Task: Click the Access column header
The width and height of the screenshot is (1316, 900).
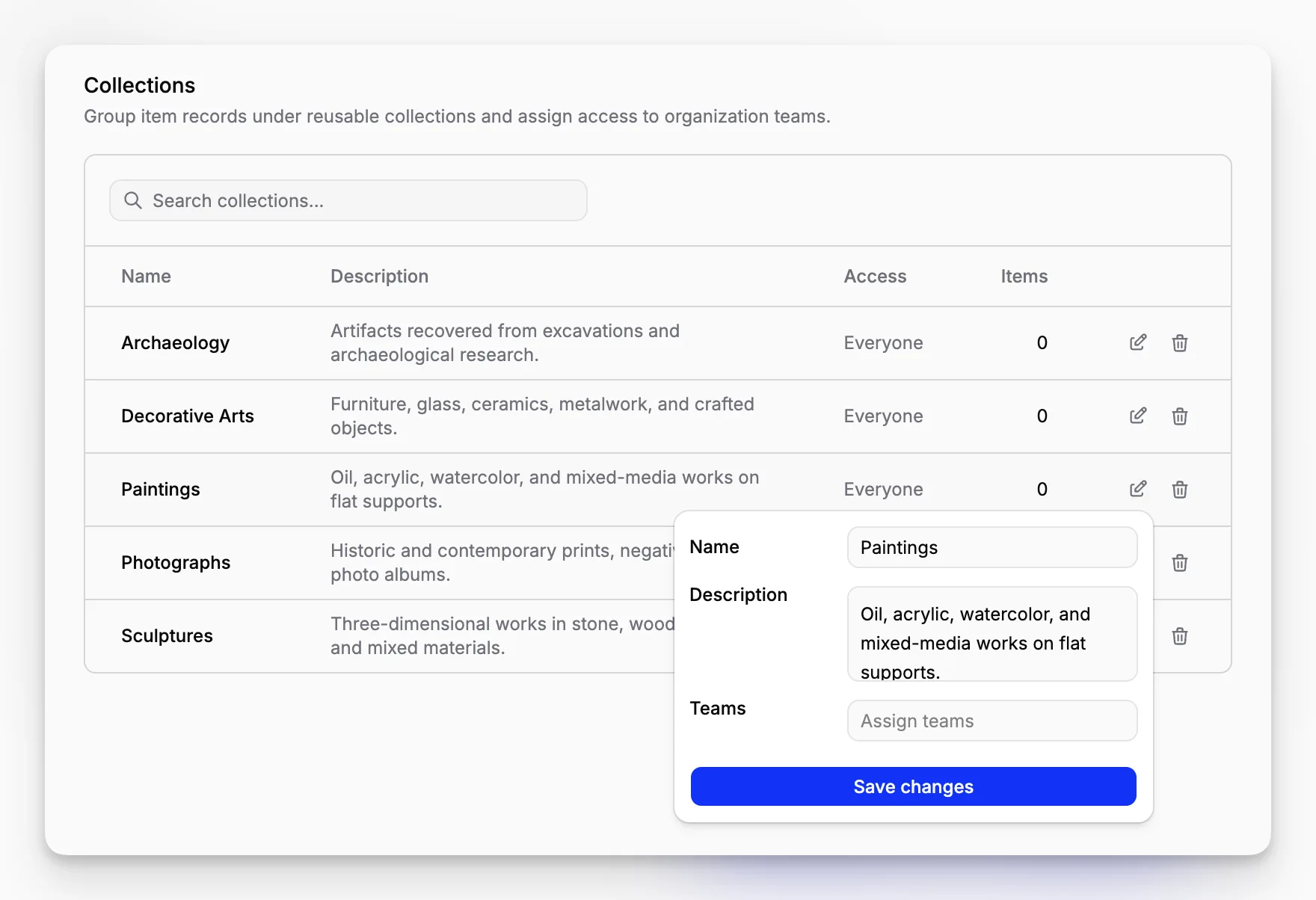Action: coord(875,276)
